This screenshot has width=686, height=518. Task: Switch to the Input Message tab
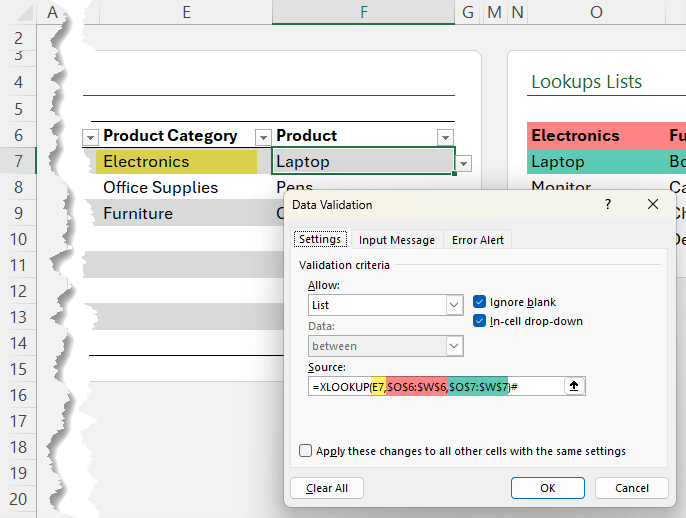coord(397,240)
